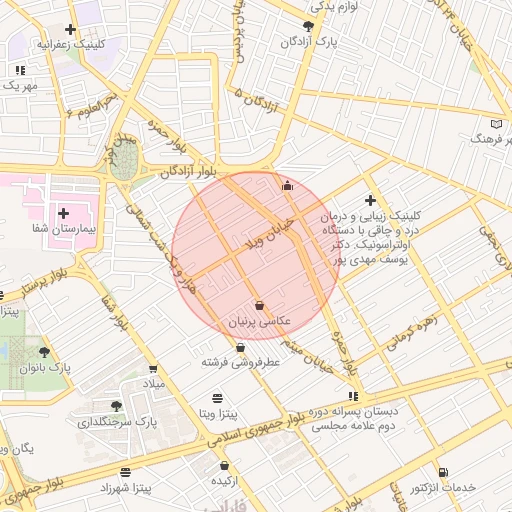The width and height of the screenshot is (512, 512).
Task: Click the Zaferanieh Clinic cross marker
Action: (70, 30)
